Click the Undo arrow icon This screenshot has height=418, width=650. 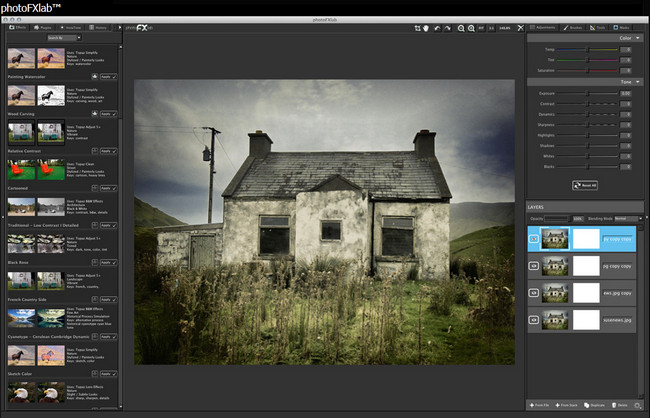point(437,28)
